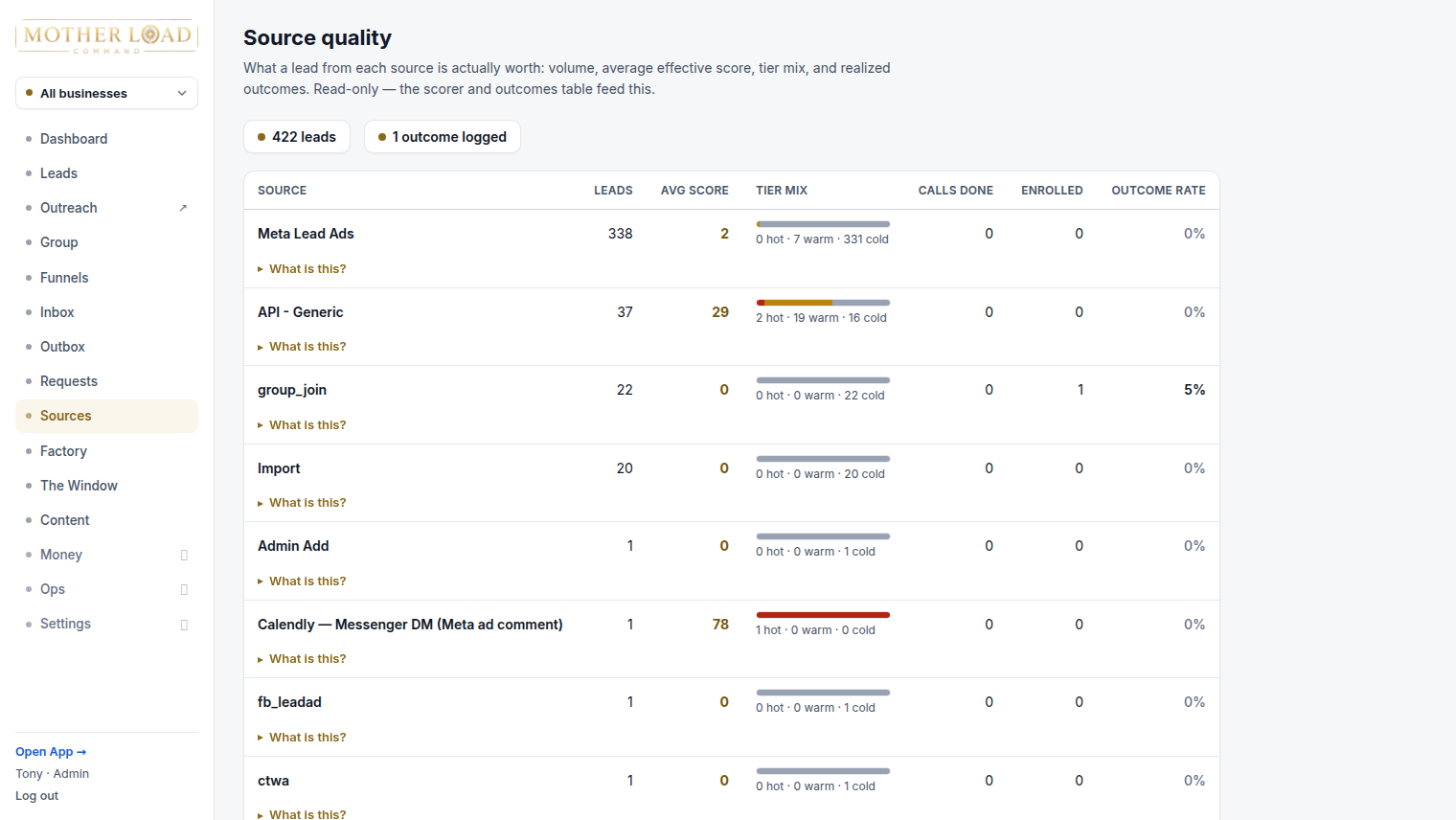Expand 'What is this?' under fb_leadad
Screen dimensions: 1456x820
coord(302,738)
